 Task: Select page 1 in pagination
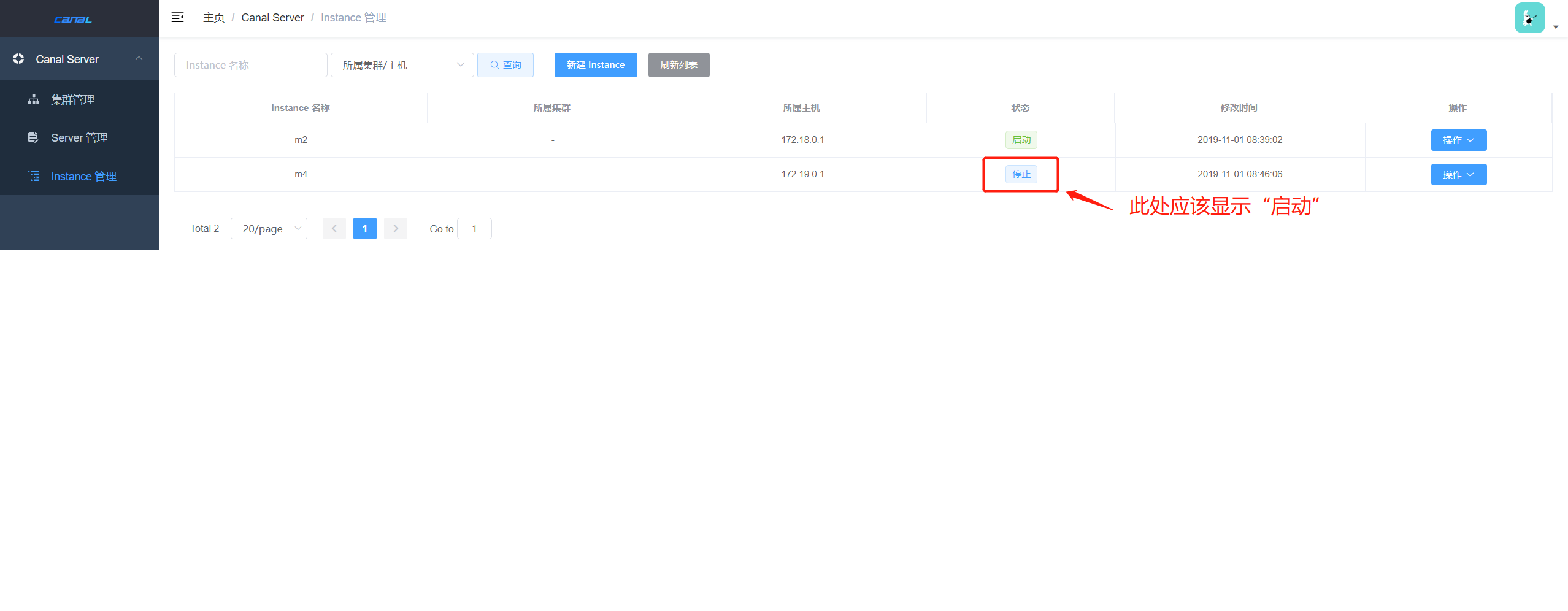[364, 228]
